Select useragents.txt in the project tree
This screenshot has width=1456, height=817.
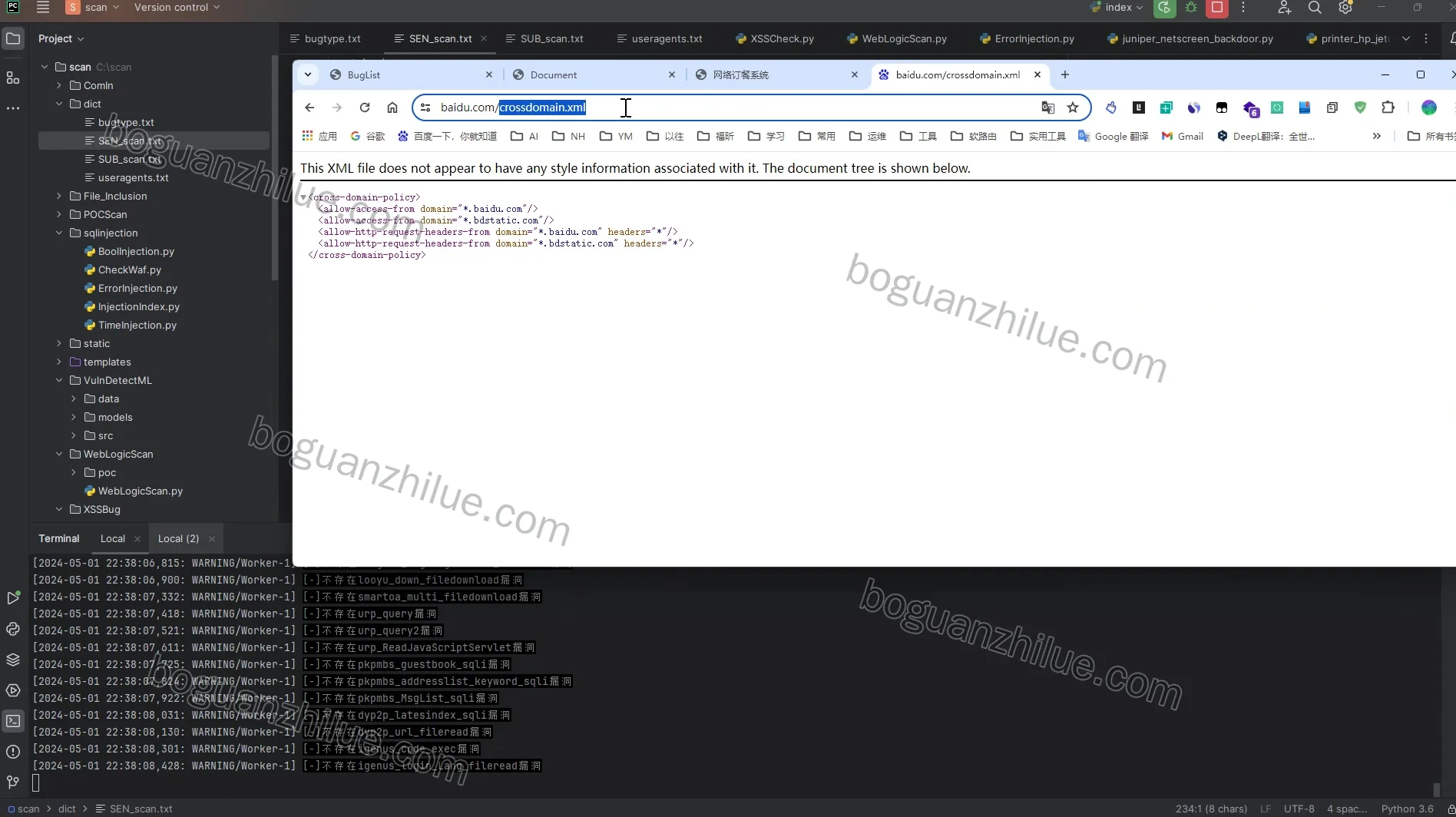pos(133,177)
